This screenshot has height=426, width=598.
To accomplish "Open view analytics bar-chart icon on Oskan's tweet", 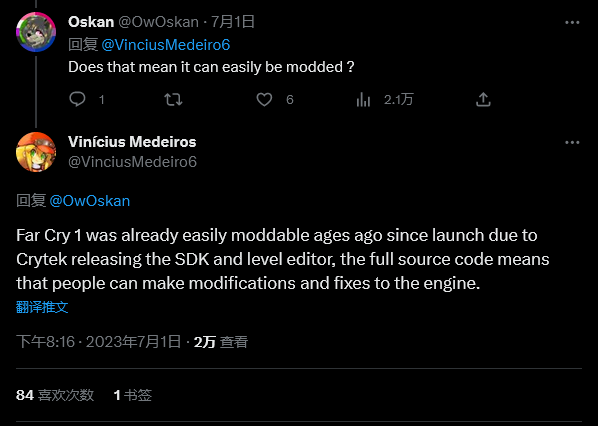I will point(363,100).
